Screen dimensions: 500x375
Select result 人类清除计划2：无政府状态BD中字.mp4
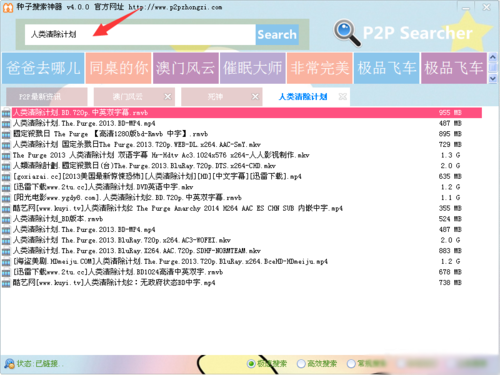pyautogui.click(x=247, y=283)
